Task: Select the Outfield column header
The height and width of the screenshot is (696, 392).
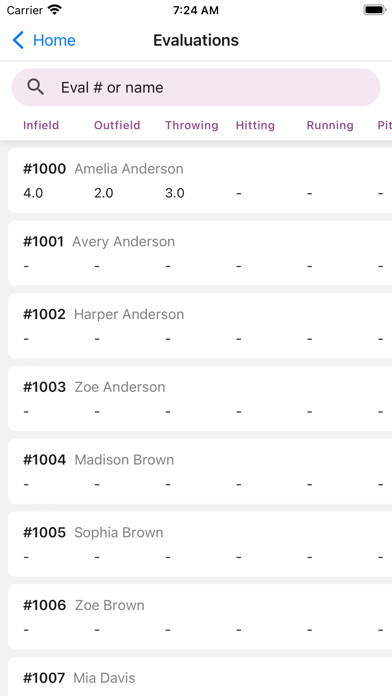Action: pos(117,125)
